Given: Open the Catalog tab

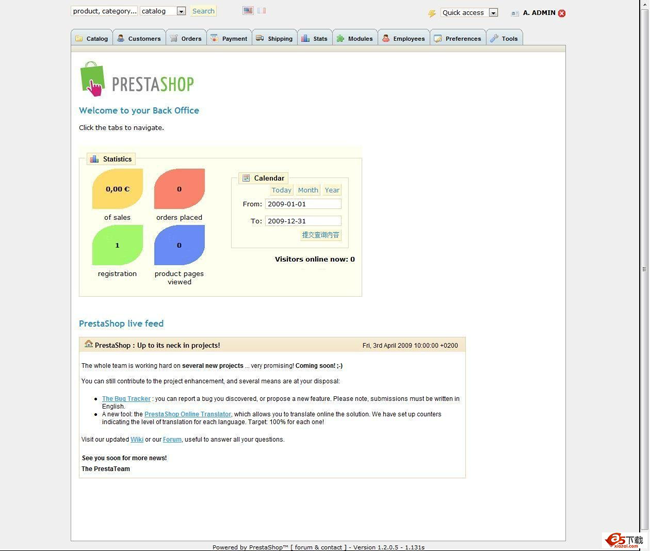Looking at the screenshot, I should (x=92, y=38).
